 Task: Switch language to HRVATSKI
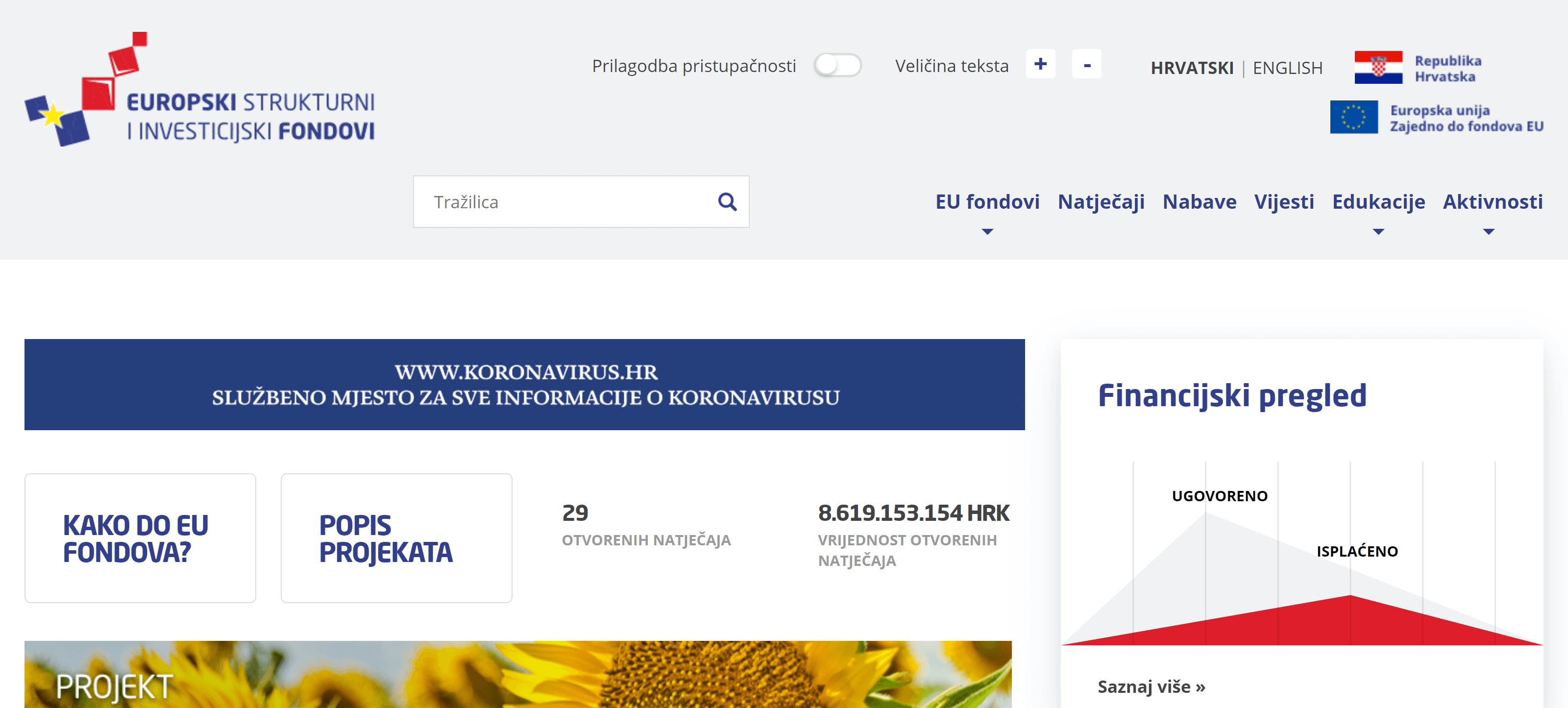[x=1192, y=68]
